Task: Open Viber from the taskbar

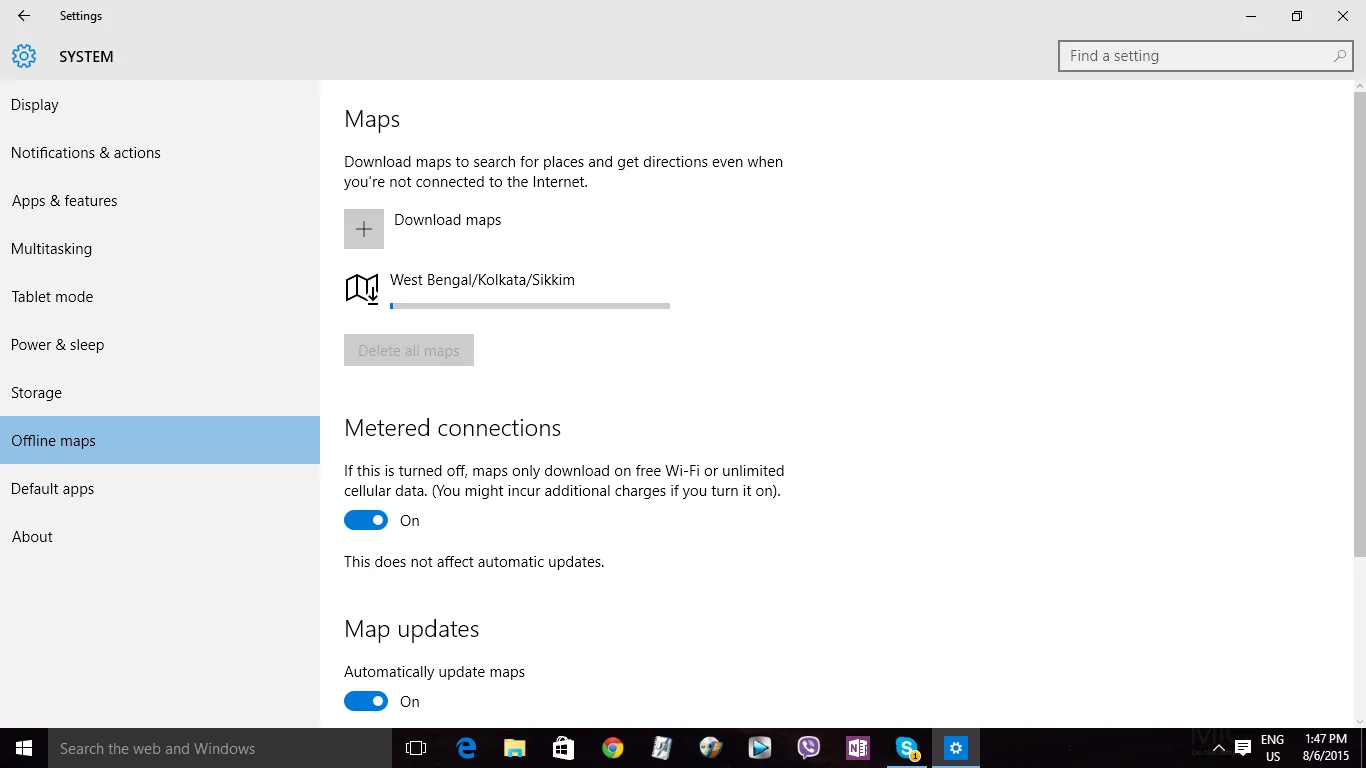Action: 809,748
